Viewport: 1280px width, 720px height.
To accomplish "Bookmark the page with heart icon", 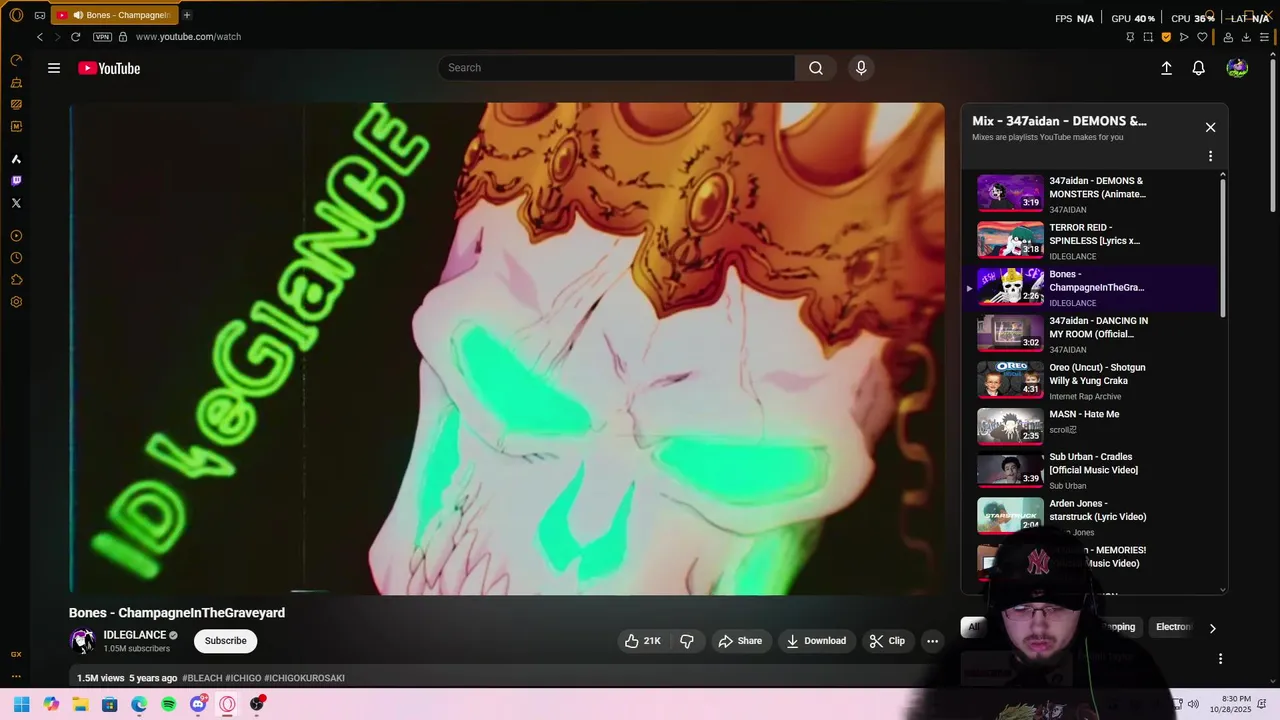I will (1202, 37).
